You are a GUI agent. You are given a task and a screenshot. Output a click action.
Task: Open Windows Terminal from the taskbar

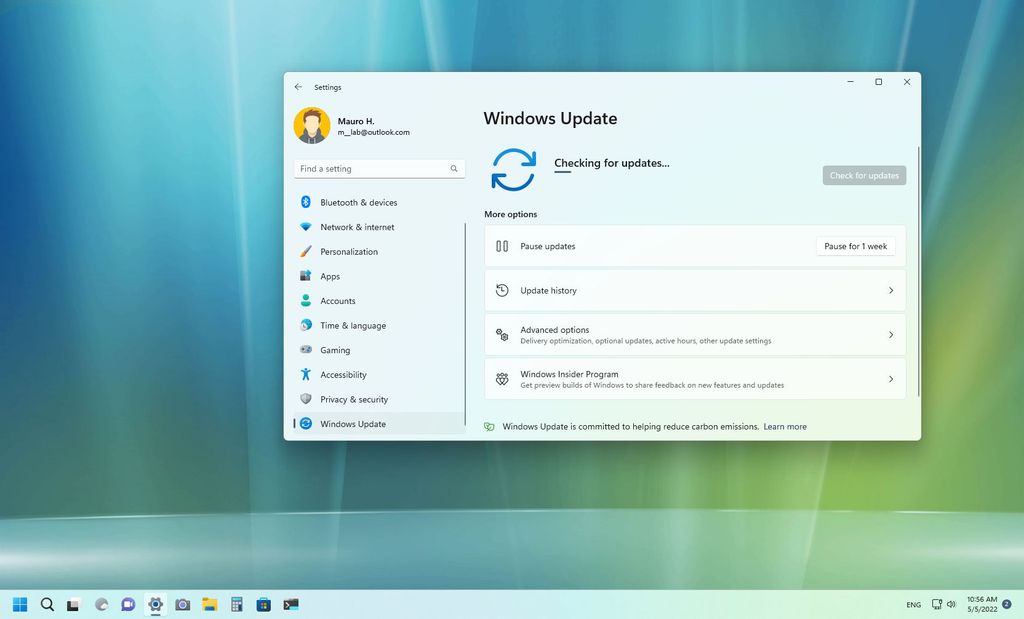(x=291, y=604)
